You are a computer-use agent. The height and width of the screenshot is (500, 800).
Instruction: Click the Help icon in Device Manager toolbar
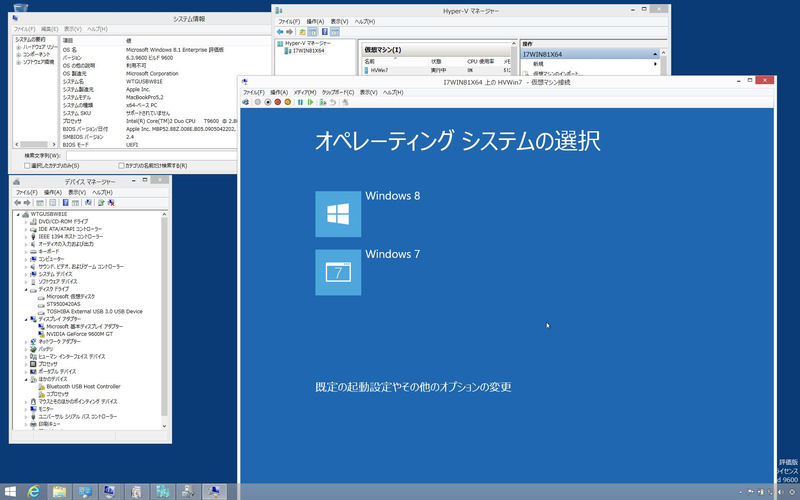tap(65, 203)
